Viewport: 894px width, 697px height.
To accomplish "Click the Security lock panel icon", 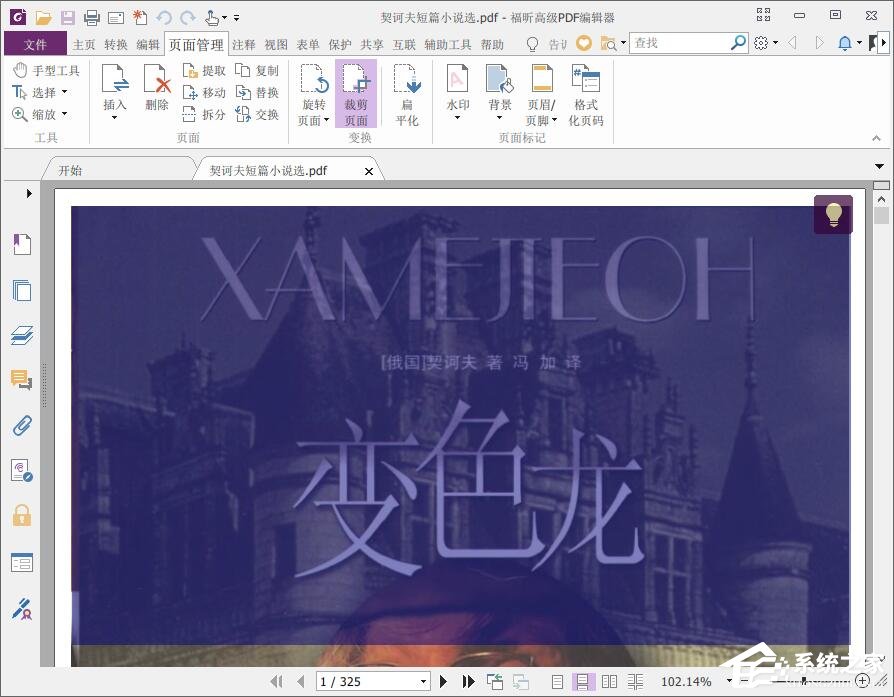I will coord(22,516).
